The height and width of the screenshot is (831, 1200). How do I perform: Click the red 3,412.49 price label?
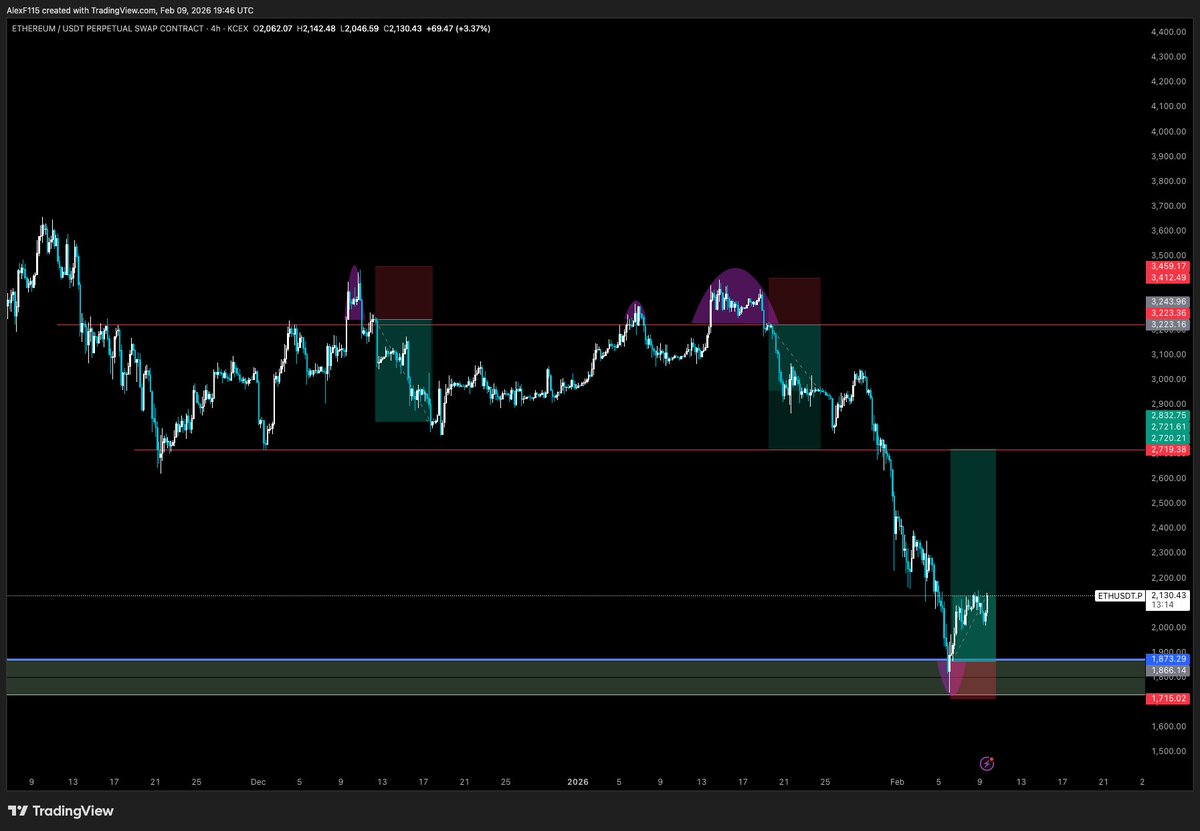(x=1168, y=277)
